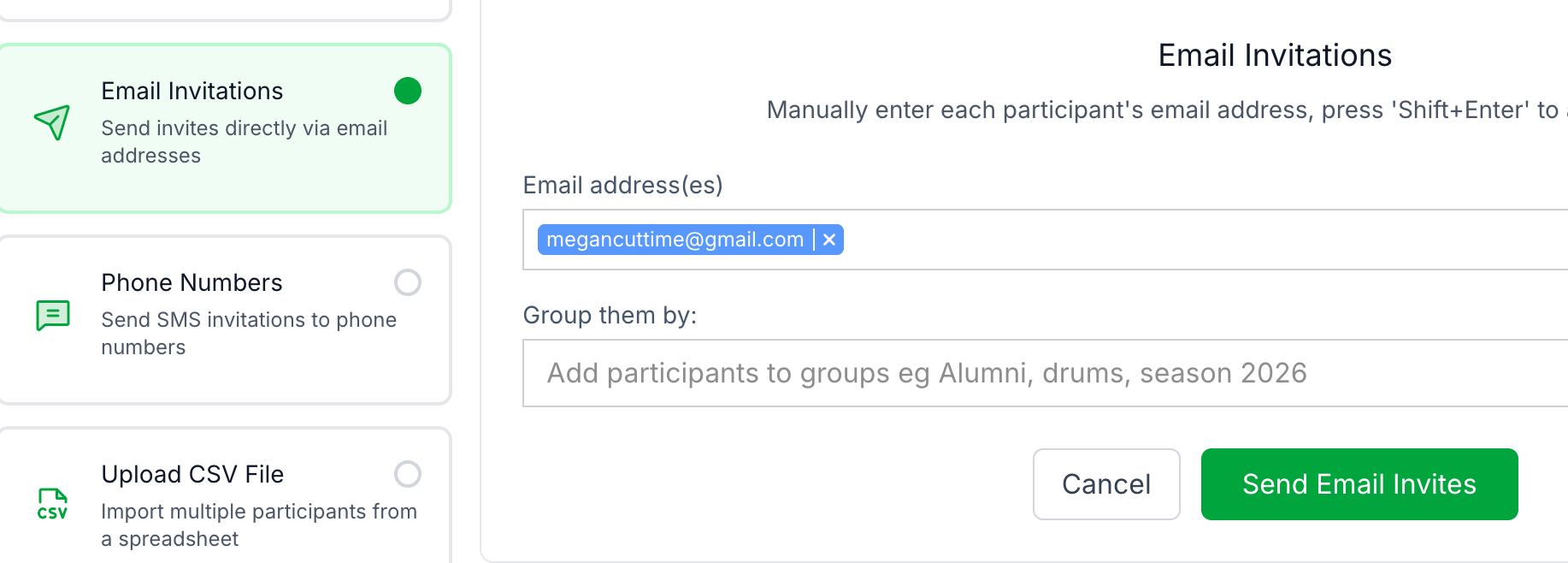
Task: Click the megancuttime@gmail.com email chip
Action: point(675,240)
